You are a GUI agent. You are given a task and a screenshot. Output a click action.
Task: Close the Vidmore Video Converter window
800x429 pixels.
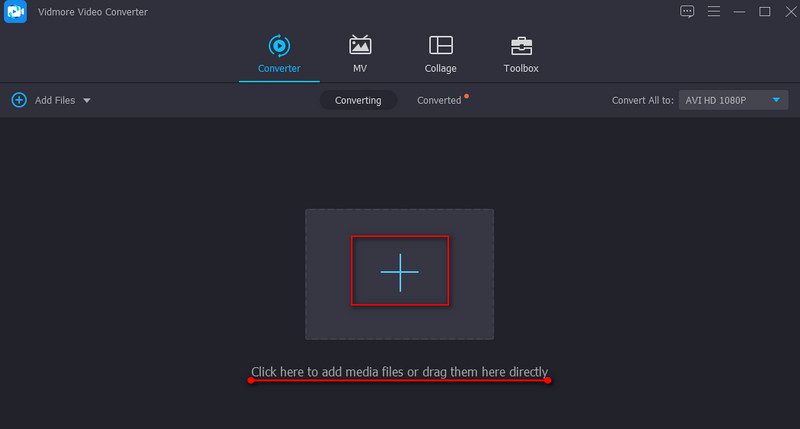[x=787, y=11]
